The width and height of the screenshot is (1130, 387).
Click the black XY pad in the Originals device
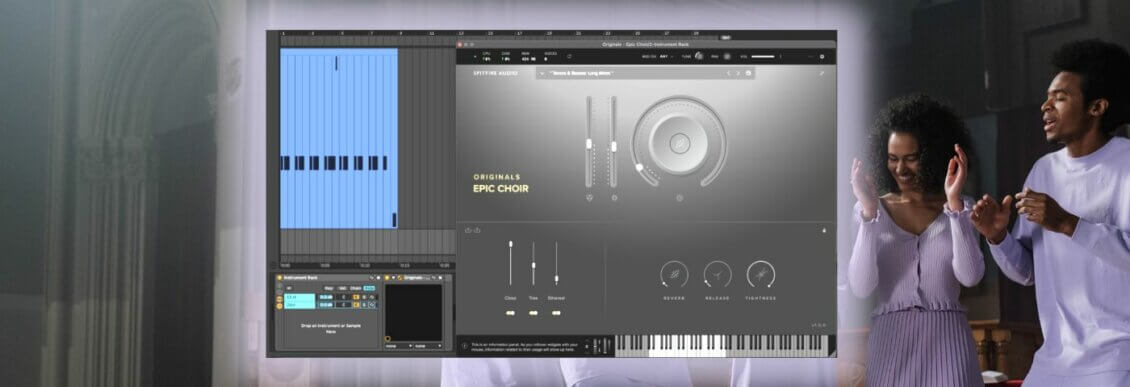point(414,313)
